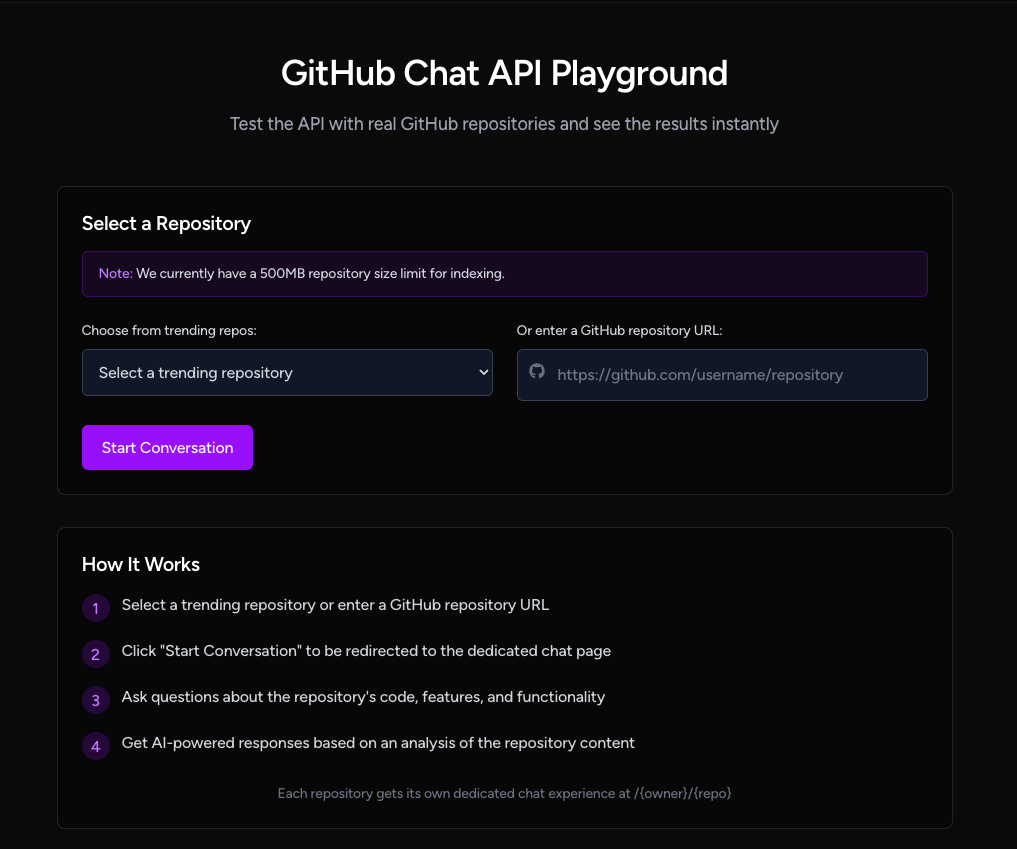
Task: Click the 500MB repository size limit note
Action: coord(505,274)
